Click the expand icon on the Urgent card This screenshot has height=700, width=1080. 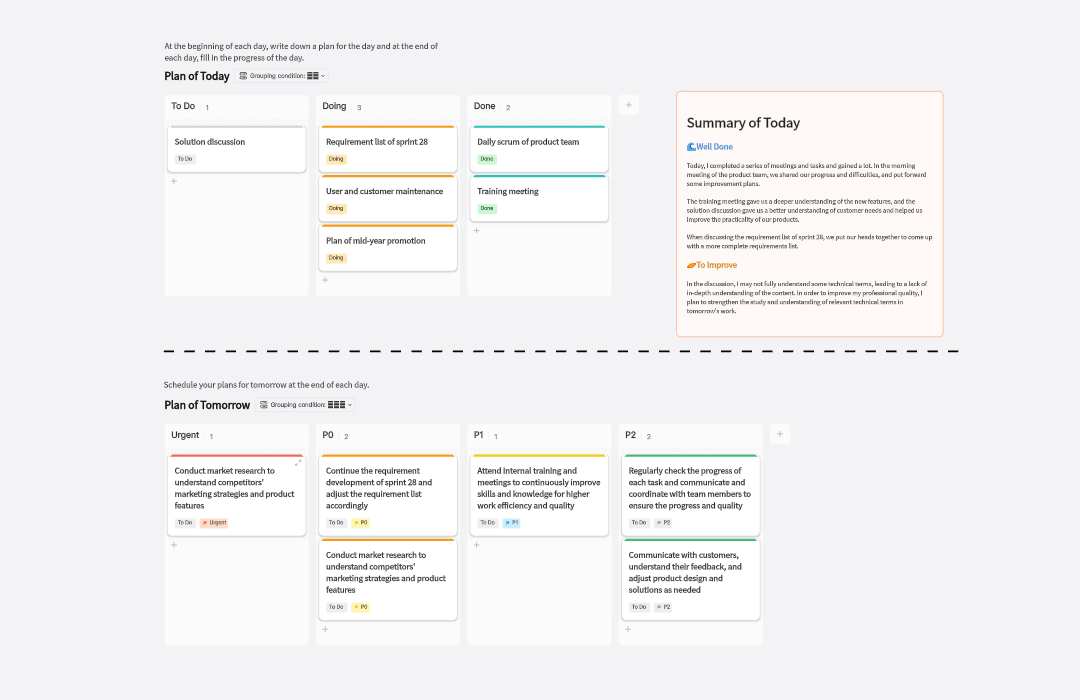[x=298, y=463]
